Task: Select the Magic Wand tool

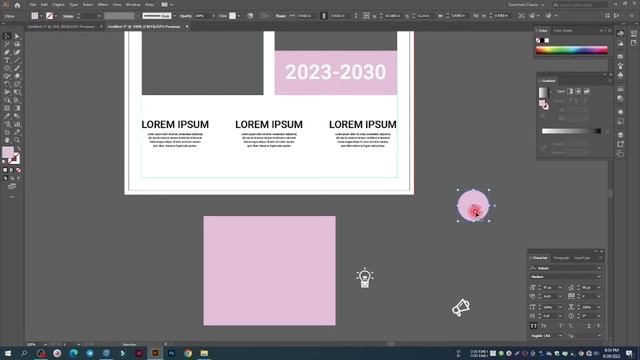Action: coord(7,44)
